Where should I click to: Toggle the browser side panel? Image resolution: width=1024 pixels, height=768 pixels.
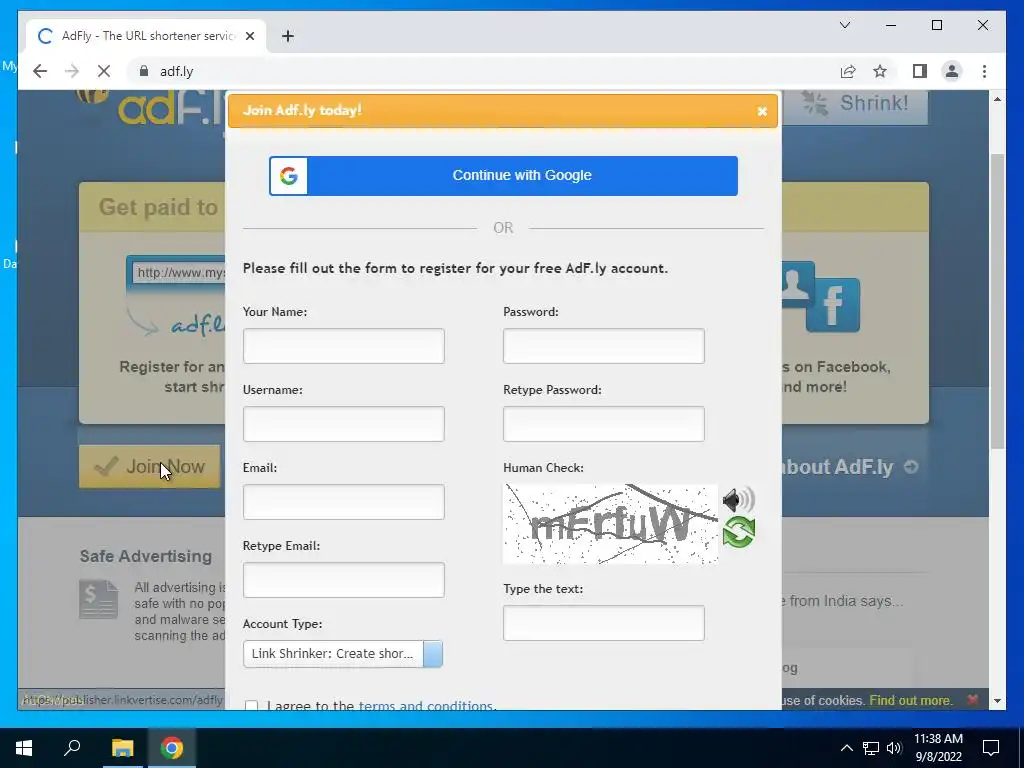tap(920, 71)
